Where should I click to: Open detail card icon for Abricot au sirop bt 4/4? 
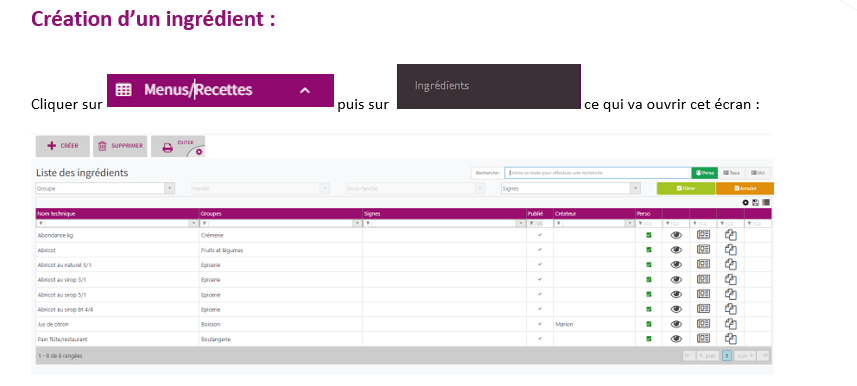pos(703,309)
